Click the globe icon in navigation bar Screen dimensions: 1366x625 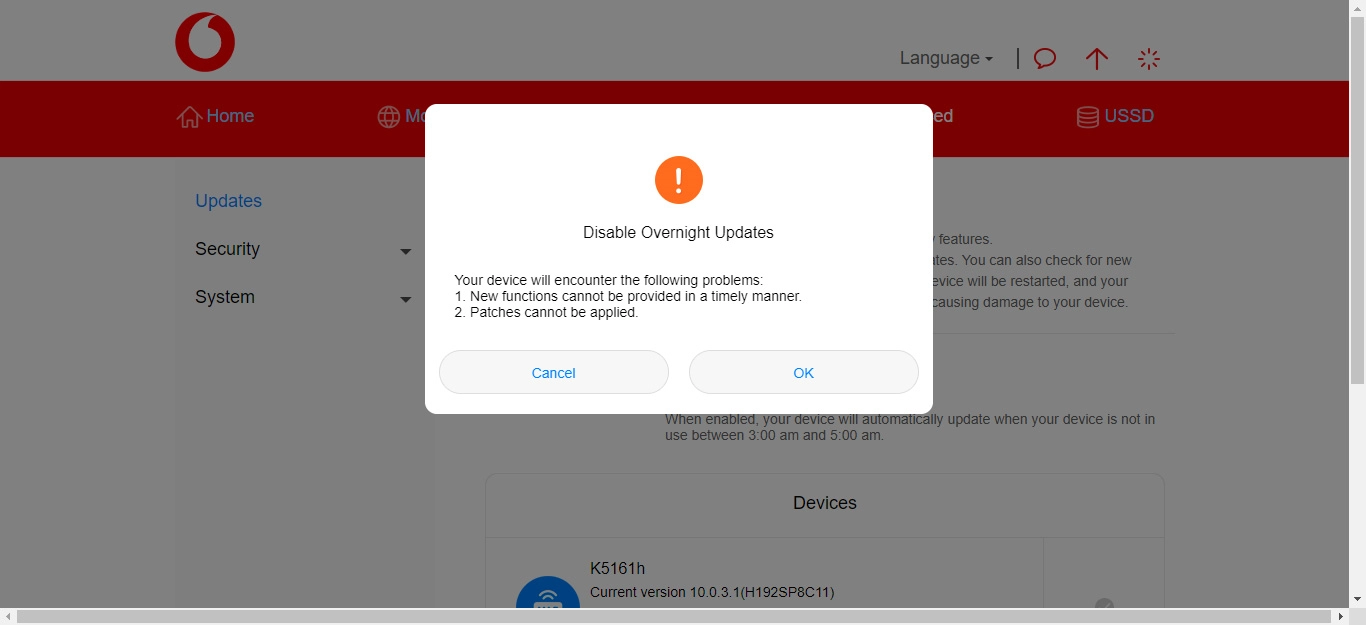tap(388, 117)
